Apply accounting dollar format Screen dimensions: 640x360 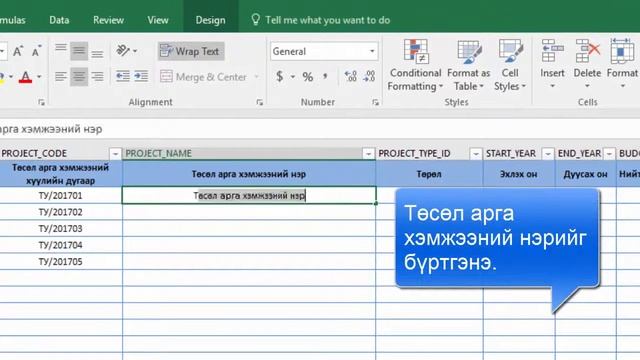[x=280, y=76]
